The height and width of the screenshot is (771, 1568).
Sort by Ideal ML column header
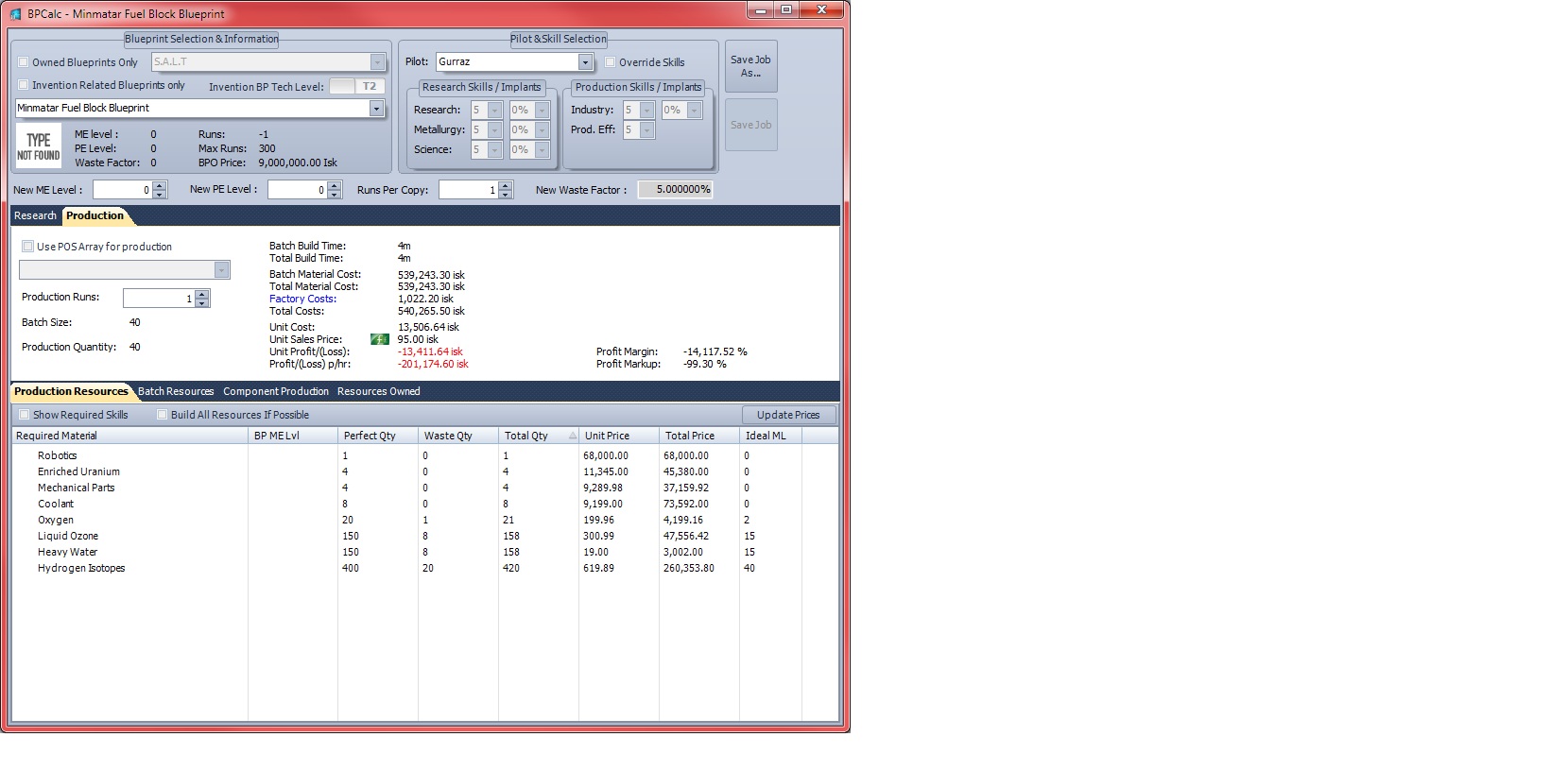pos(770,436)
